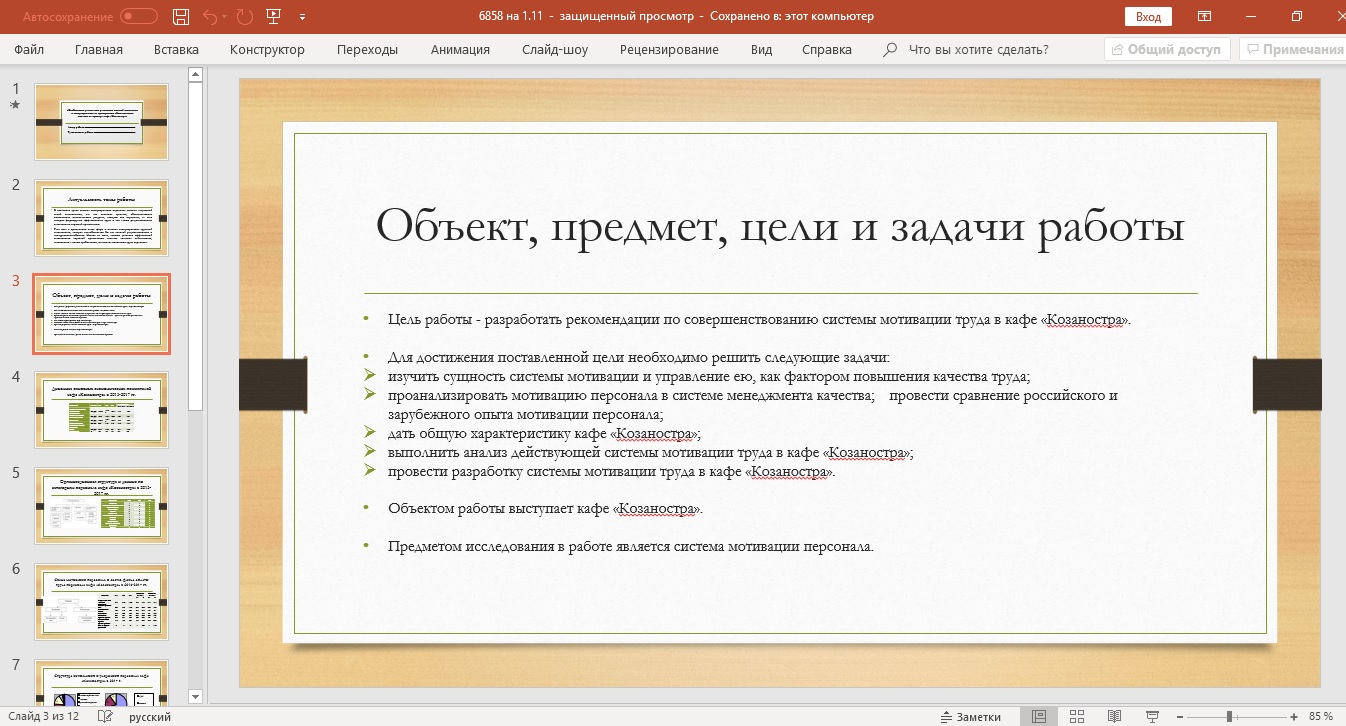
Task: Switch to Slide Sorter view icon
Action: [1078, 716]
